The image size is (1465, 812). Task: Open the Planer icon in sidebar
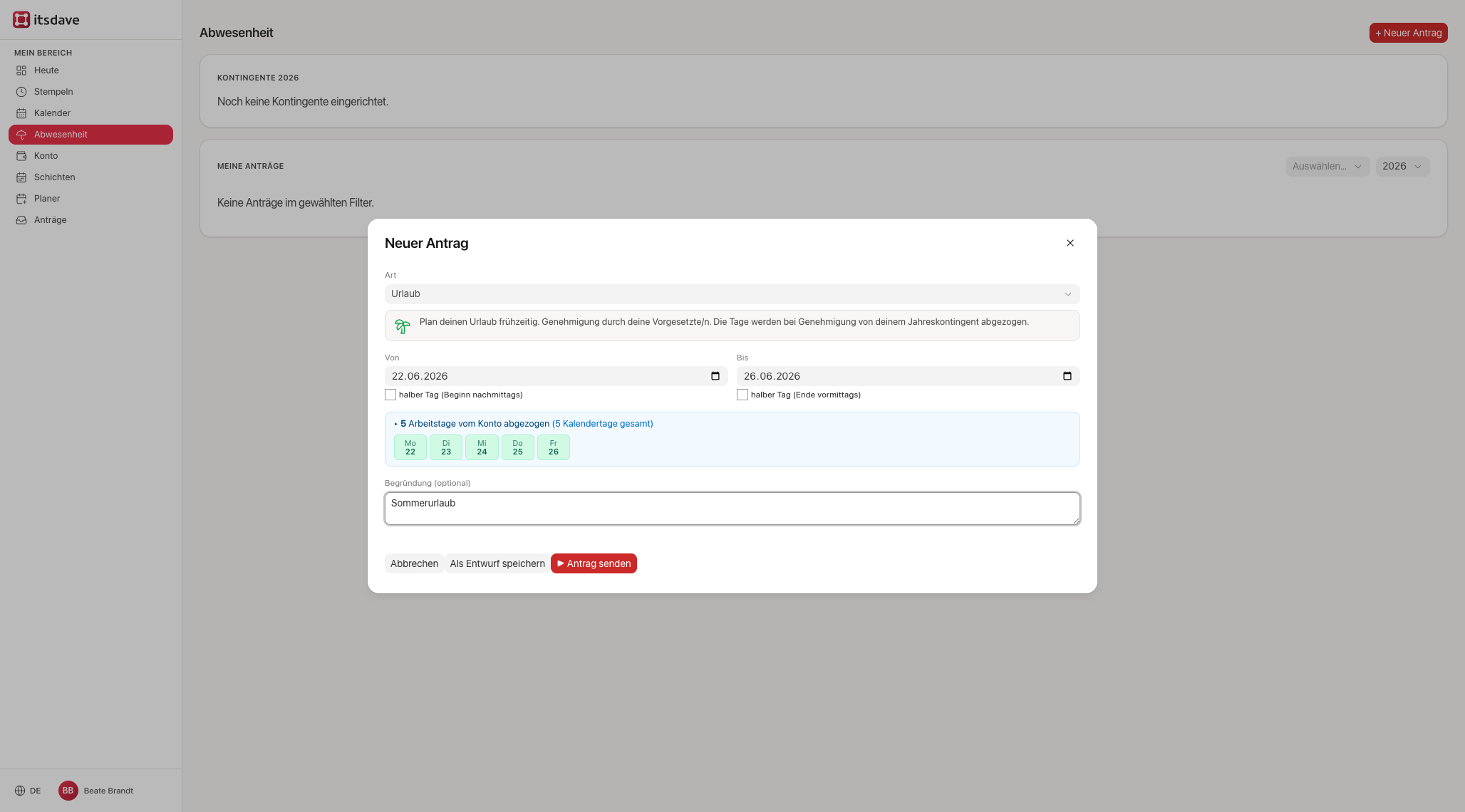pos(21,199)
